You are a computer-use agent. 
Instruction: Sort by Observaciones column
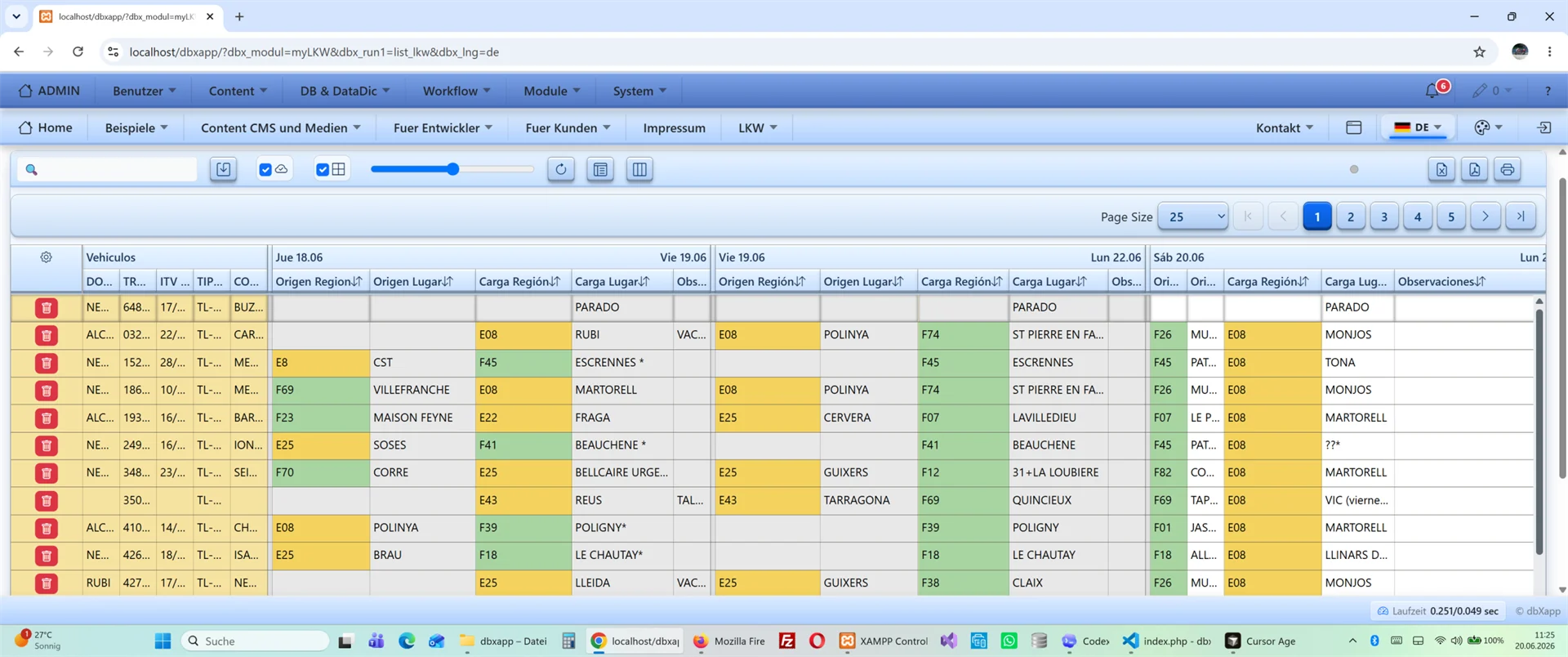click(1442, 281)
